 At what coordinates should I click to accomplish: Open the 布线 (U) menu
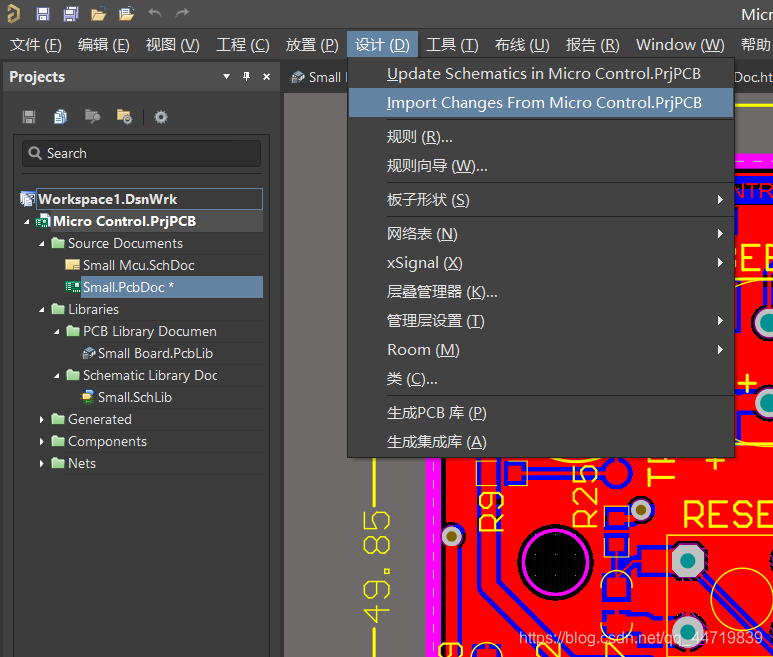(x=522, y=45)
